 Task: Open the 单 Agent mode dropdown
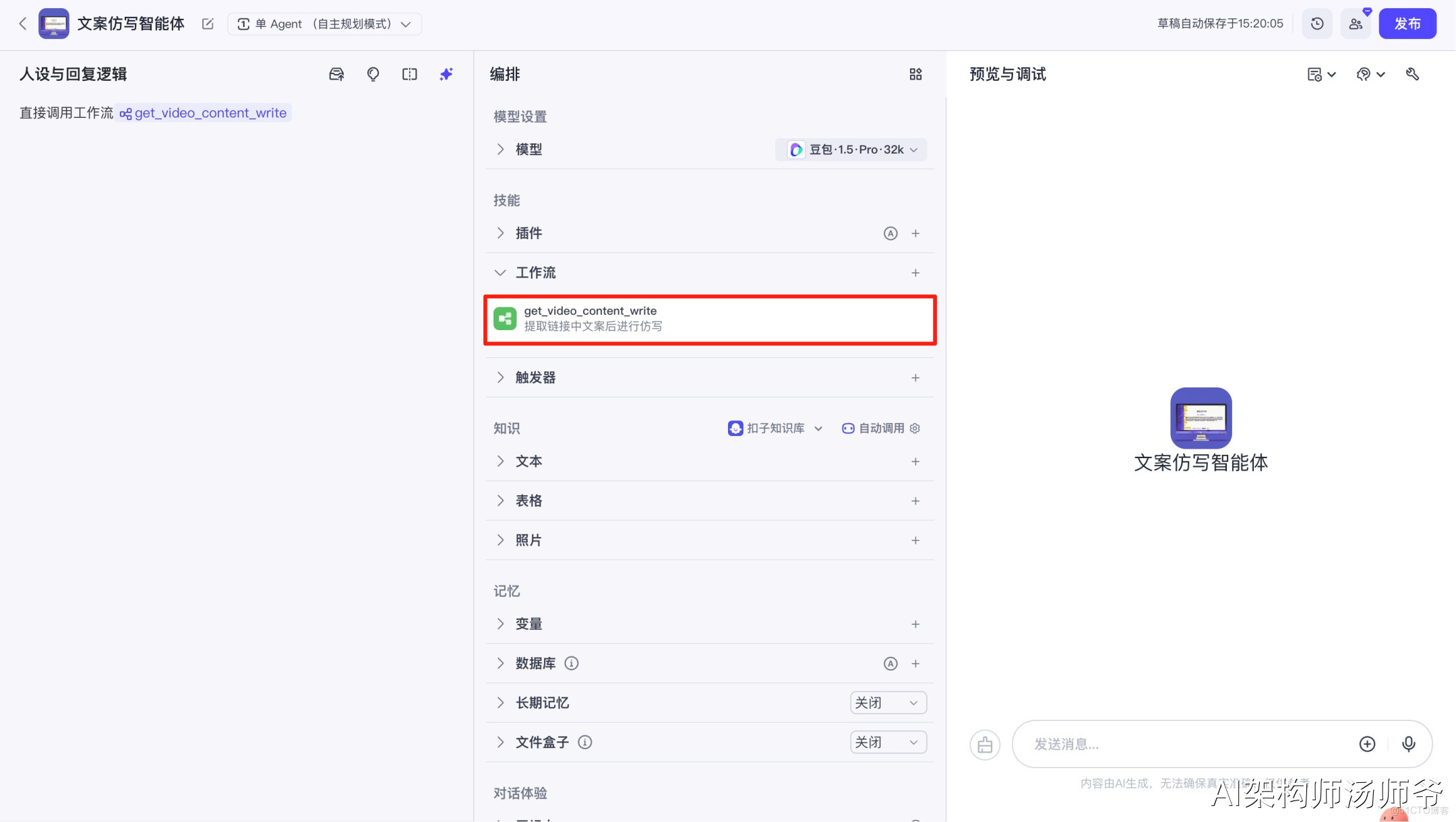click(324, 24)
